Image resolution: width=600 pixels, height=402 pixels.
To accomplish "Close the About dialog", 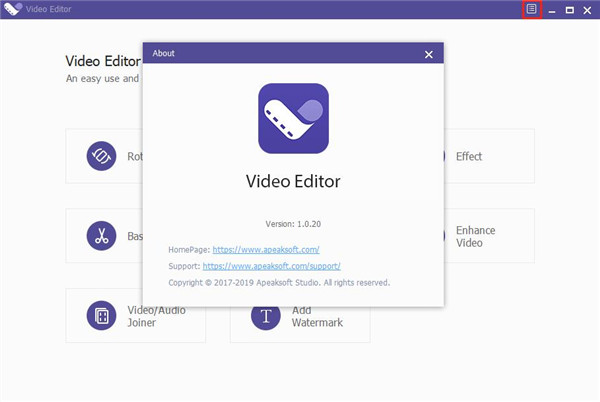I will pos(429,54).
